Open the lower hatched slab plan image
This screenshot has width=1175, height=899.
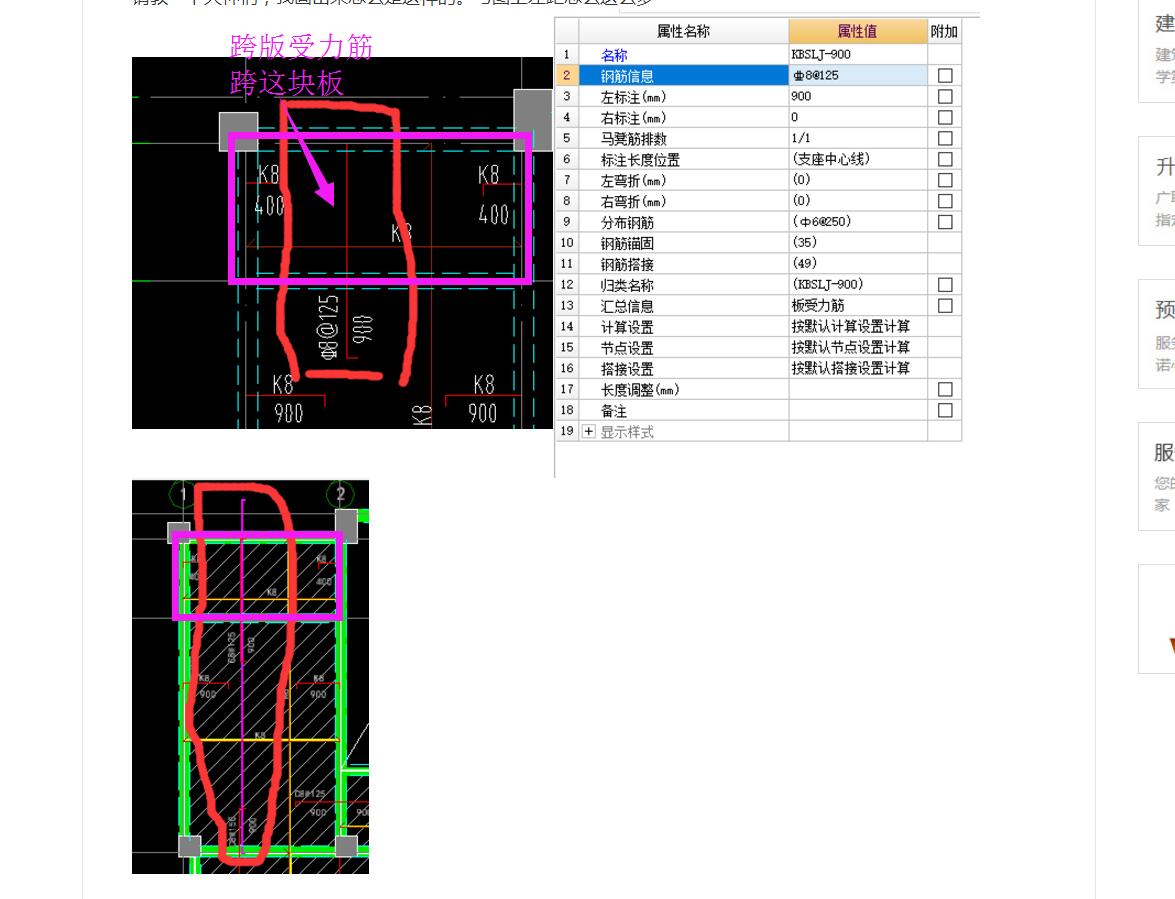click(250, 676)
